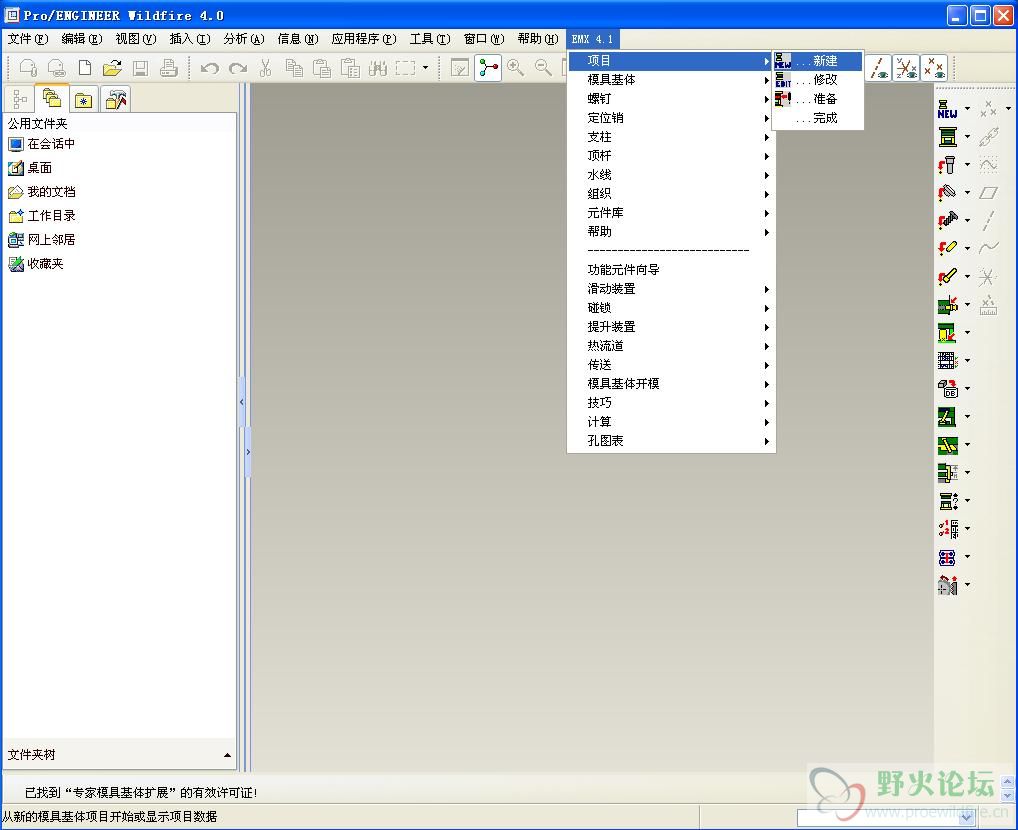Image resolution: width=1018 pixels, height=830 pixels.
Task: Collapse the navigator panel with left chevron
Action: point(242,401)
